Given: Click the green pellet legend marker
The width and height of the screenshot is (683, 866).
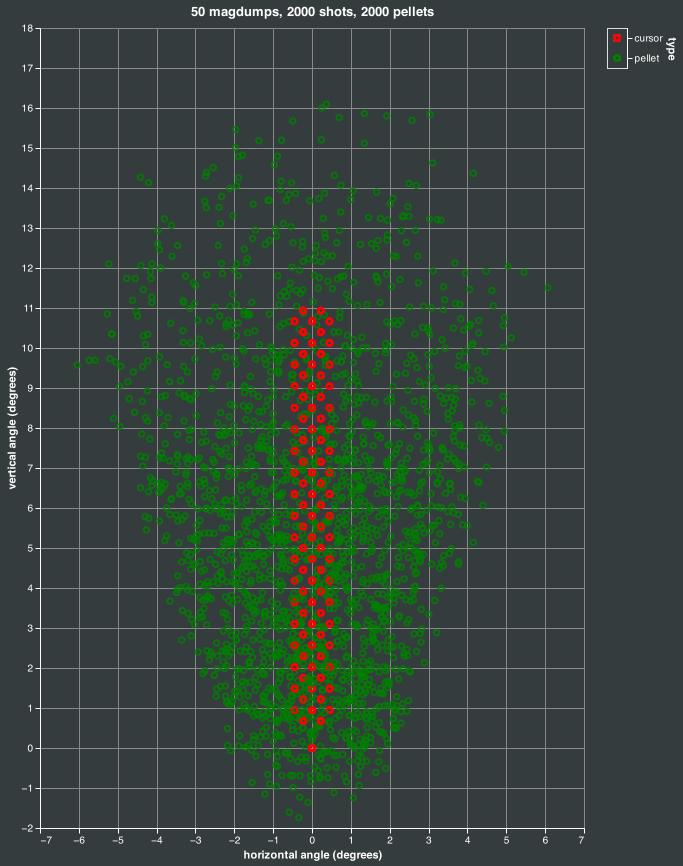Looking at the screenshot, I should [617, 58].
